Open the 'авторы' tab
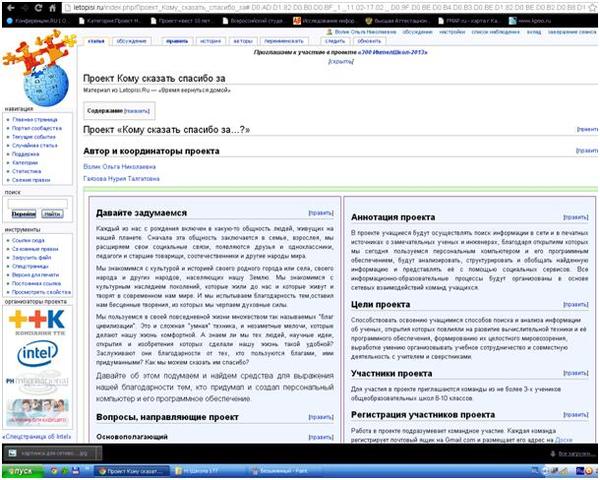The image size is (600, 480). [x=243, y=41]
